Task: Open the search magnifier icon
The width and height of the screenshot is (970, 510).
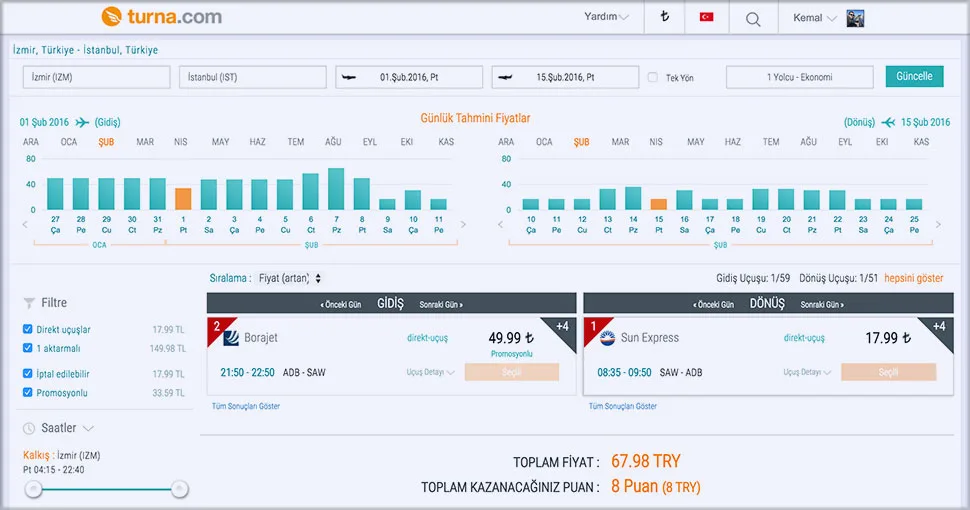Action: point(753,18)
